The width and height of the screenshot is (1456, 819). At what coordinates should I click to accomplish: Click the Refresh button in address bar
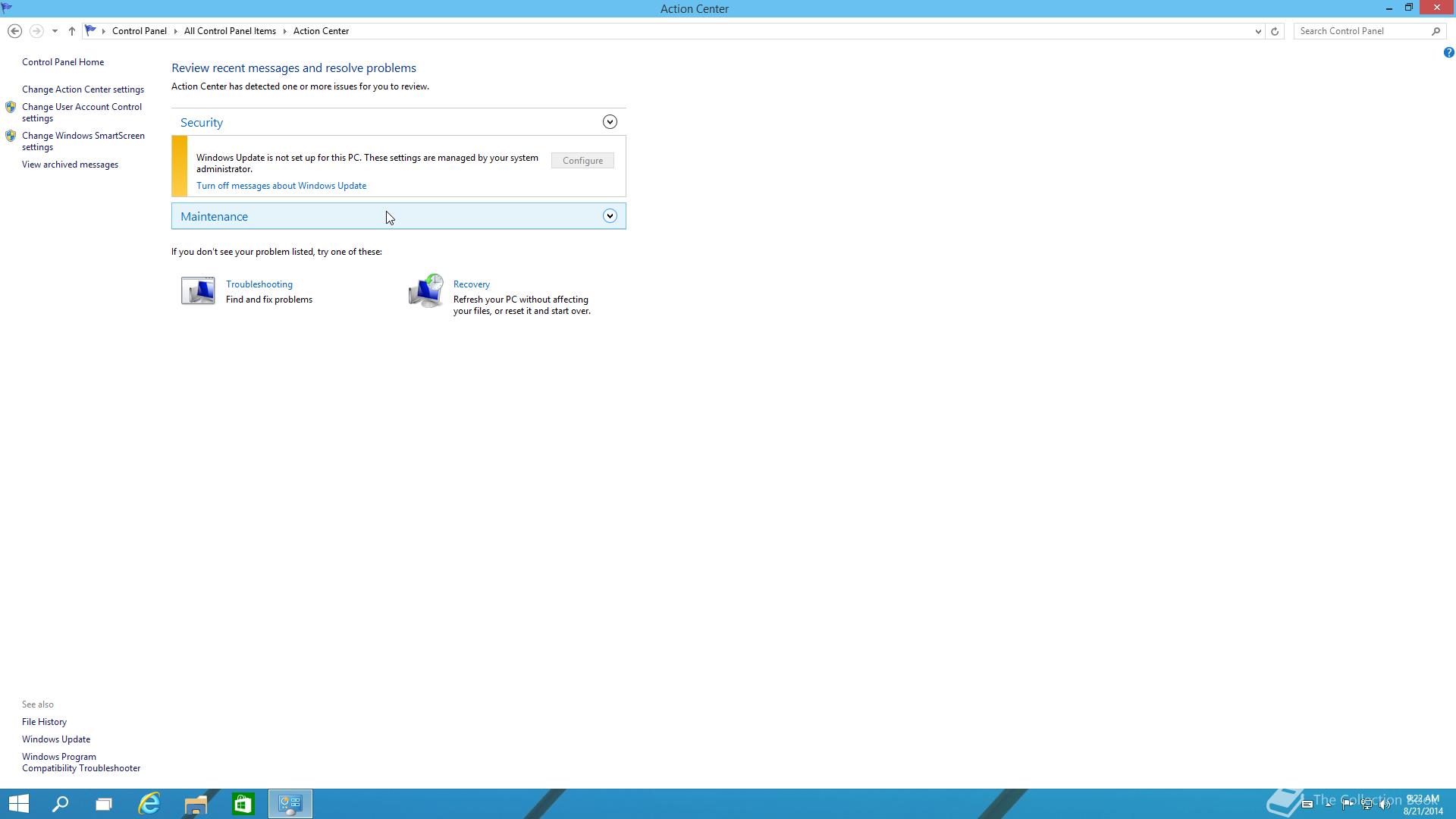(x=1275, y=31)
